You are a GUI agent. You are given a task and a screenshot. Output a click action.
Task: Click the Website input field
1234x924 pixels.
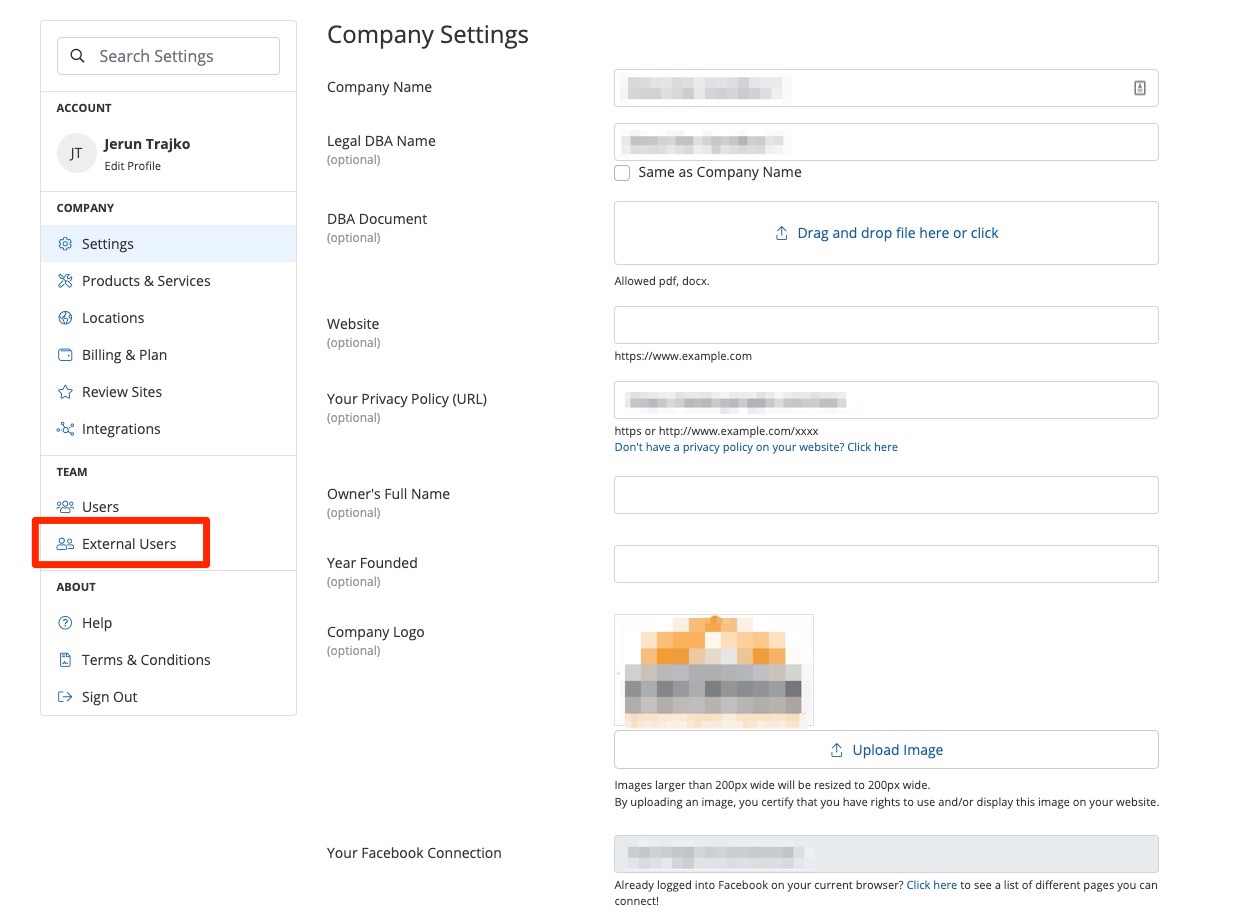(886, 325)
